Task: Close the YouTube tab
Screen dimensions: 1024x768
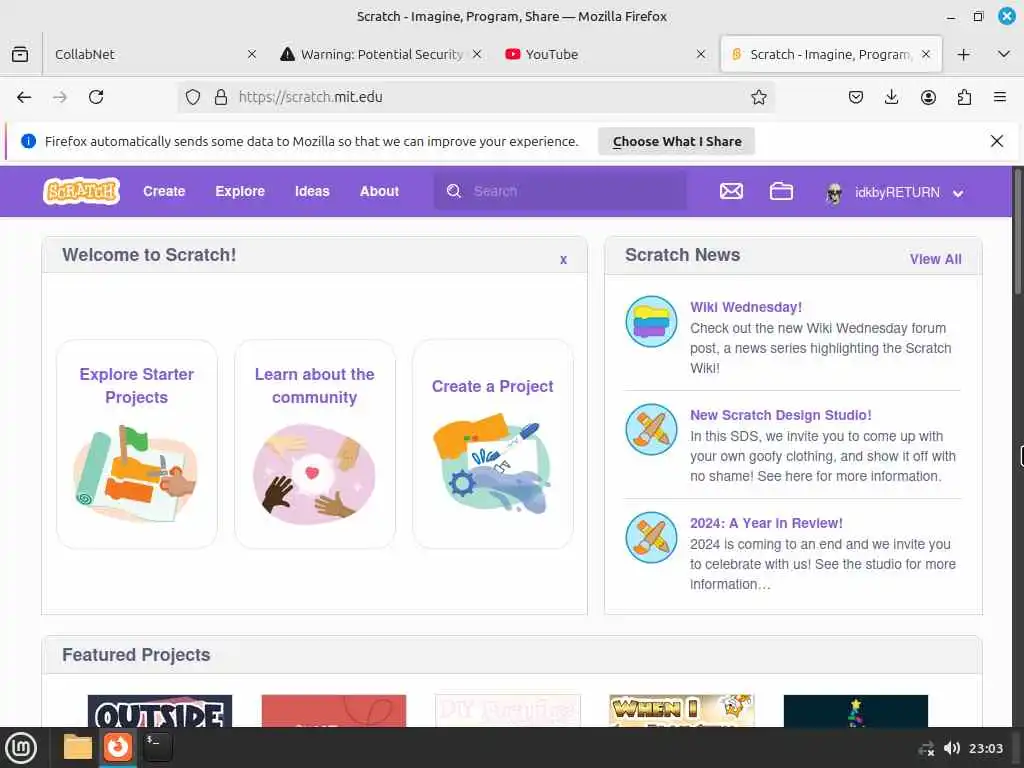Action: pos(701,54)
